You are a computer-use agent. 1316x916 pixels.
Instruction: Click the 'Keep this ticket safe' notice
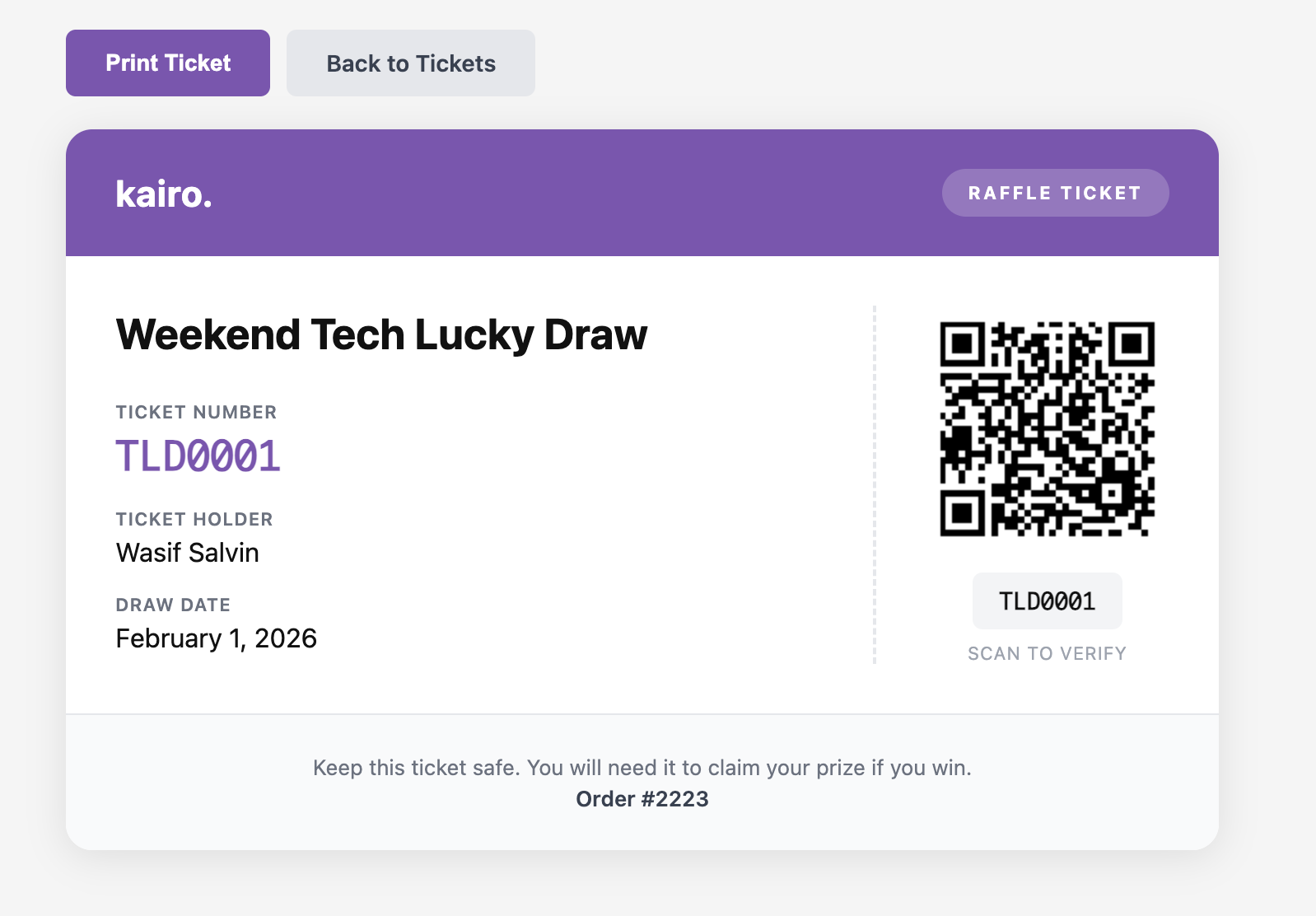pyautogui.click(x=642, y=768)
